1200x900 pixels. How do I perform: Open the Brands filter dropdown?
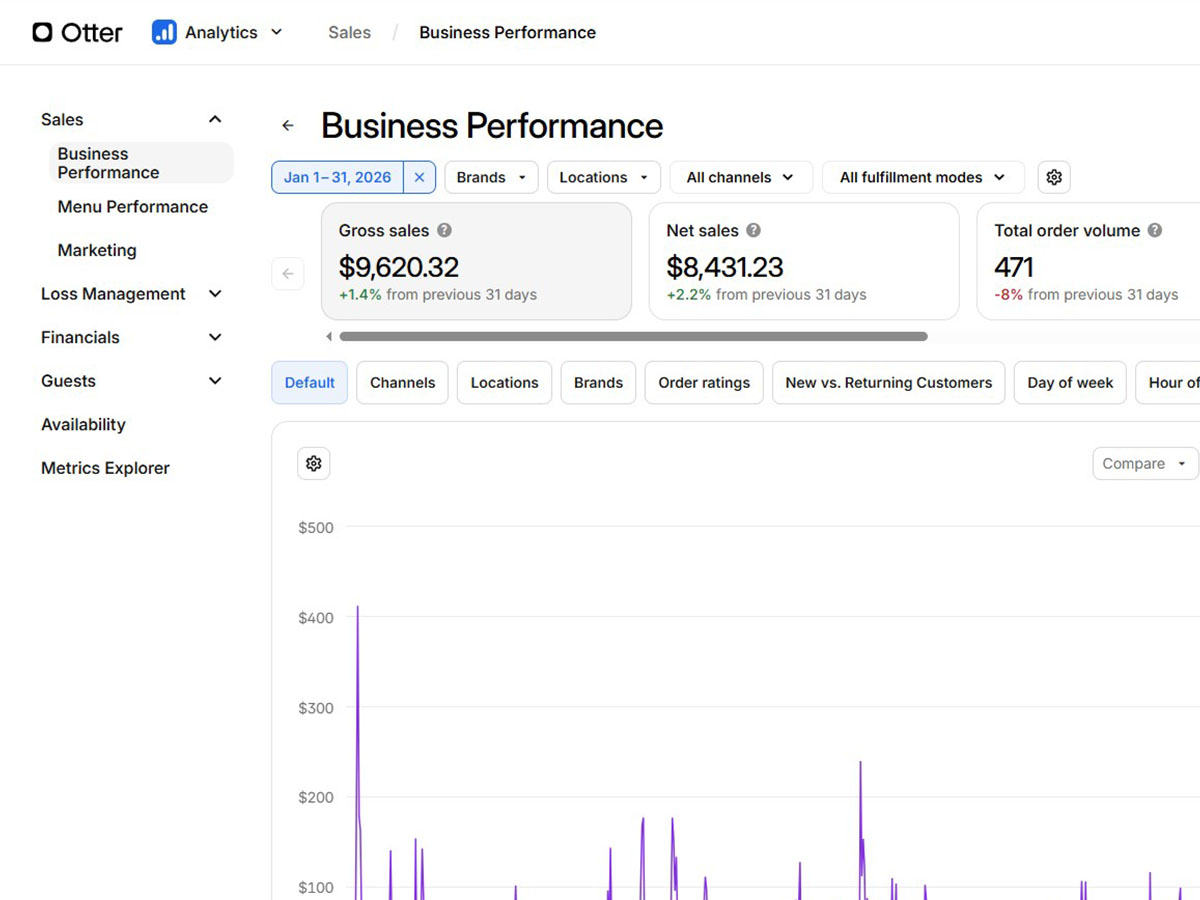(491, 177)
